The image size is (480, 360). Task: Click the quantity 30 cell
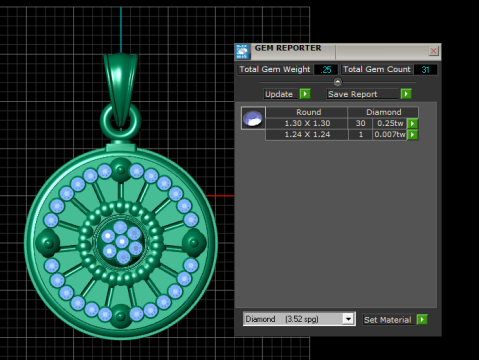pyautogui.click(x=360, y=123)
